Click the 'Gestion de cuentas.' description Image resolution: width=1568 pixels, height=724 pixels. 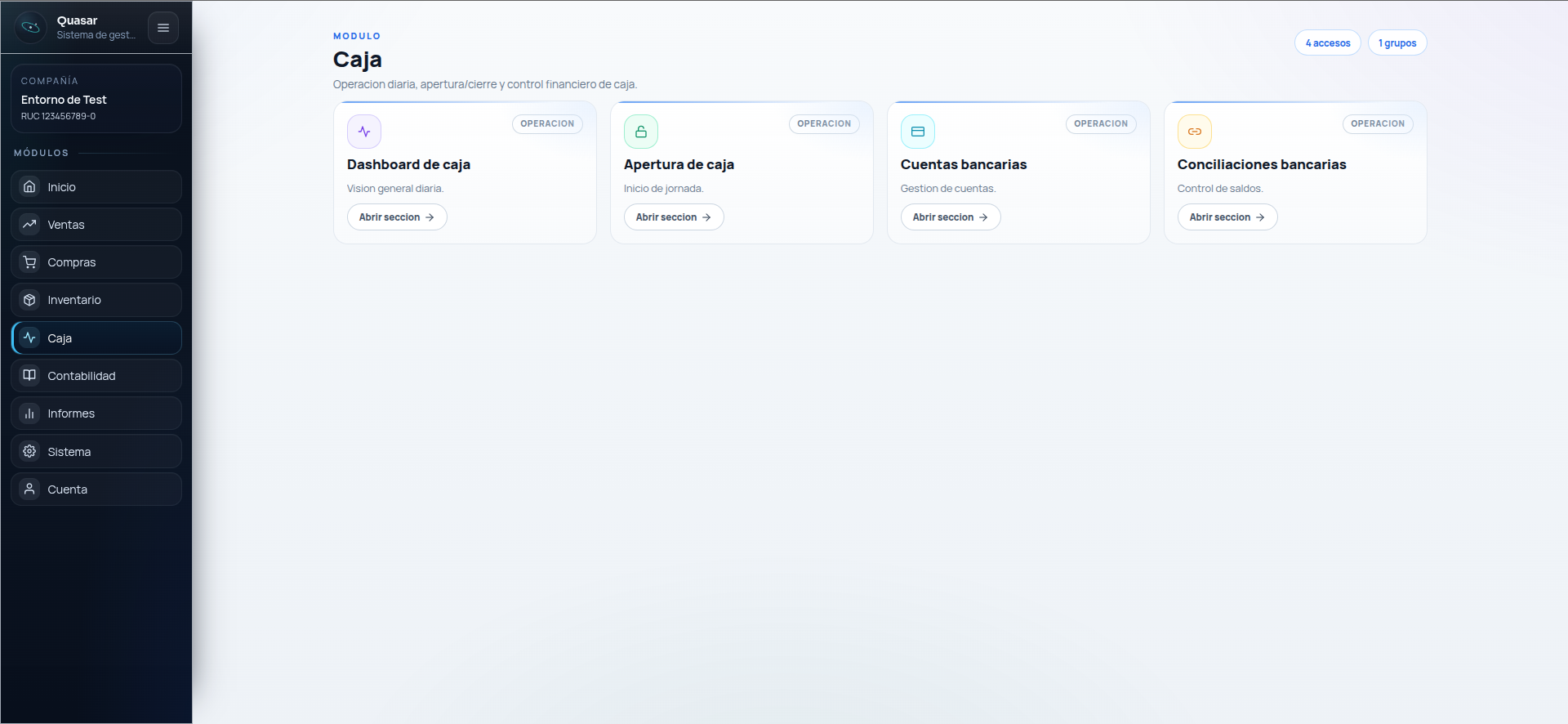pos(948,189)
